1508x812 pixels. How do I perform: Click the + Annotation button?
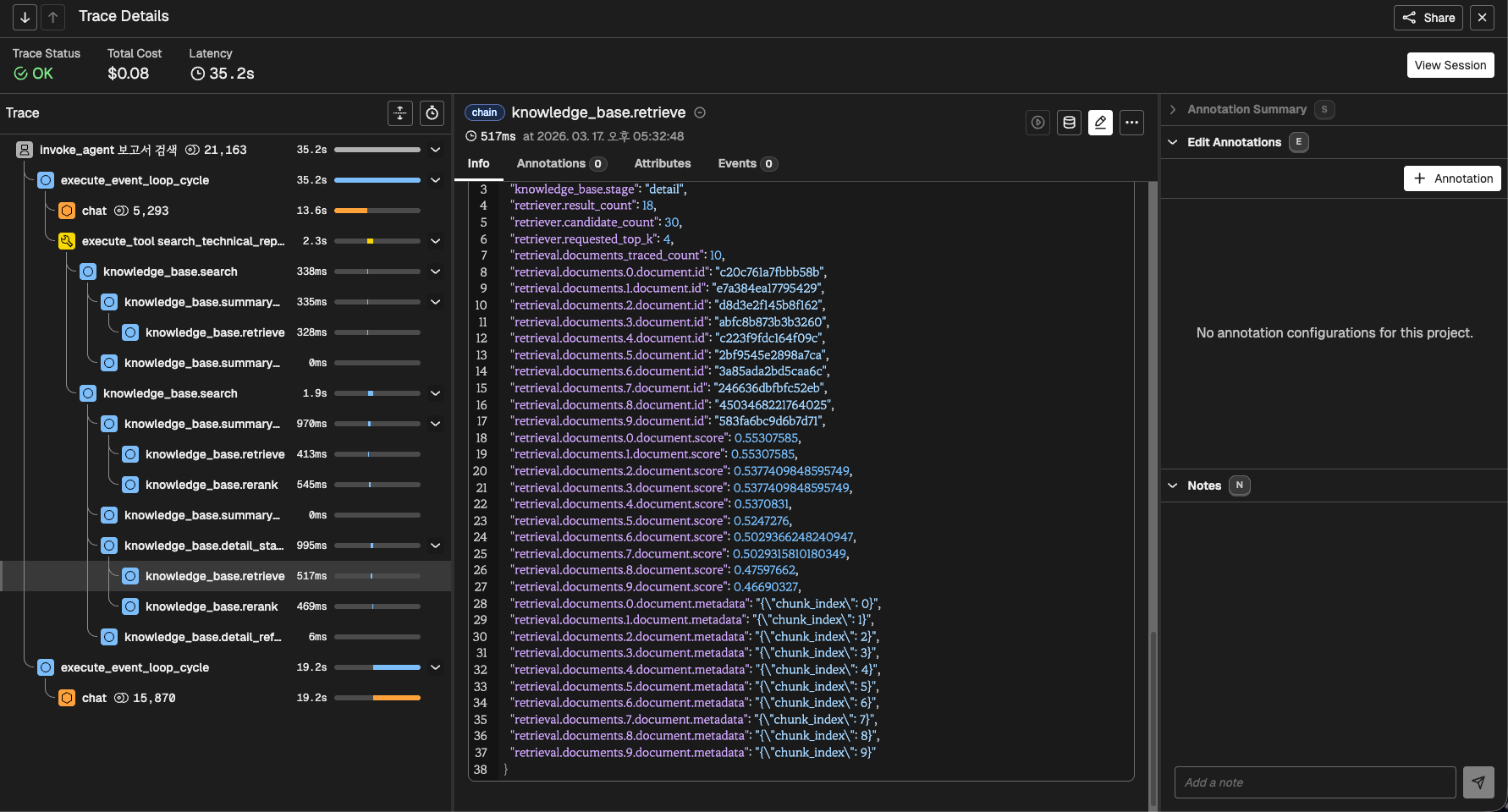pos(1452,178)
